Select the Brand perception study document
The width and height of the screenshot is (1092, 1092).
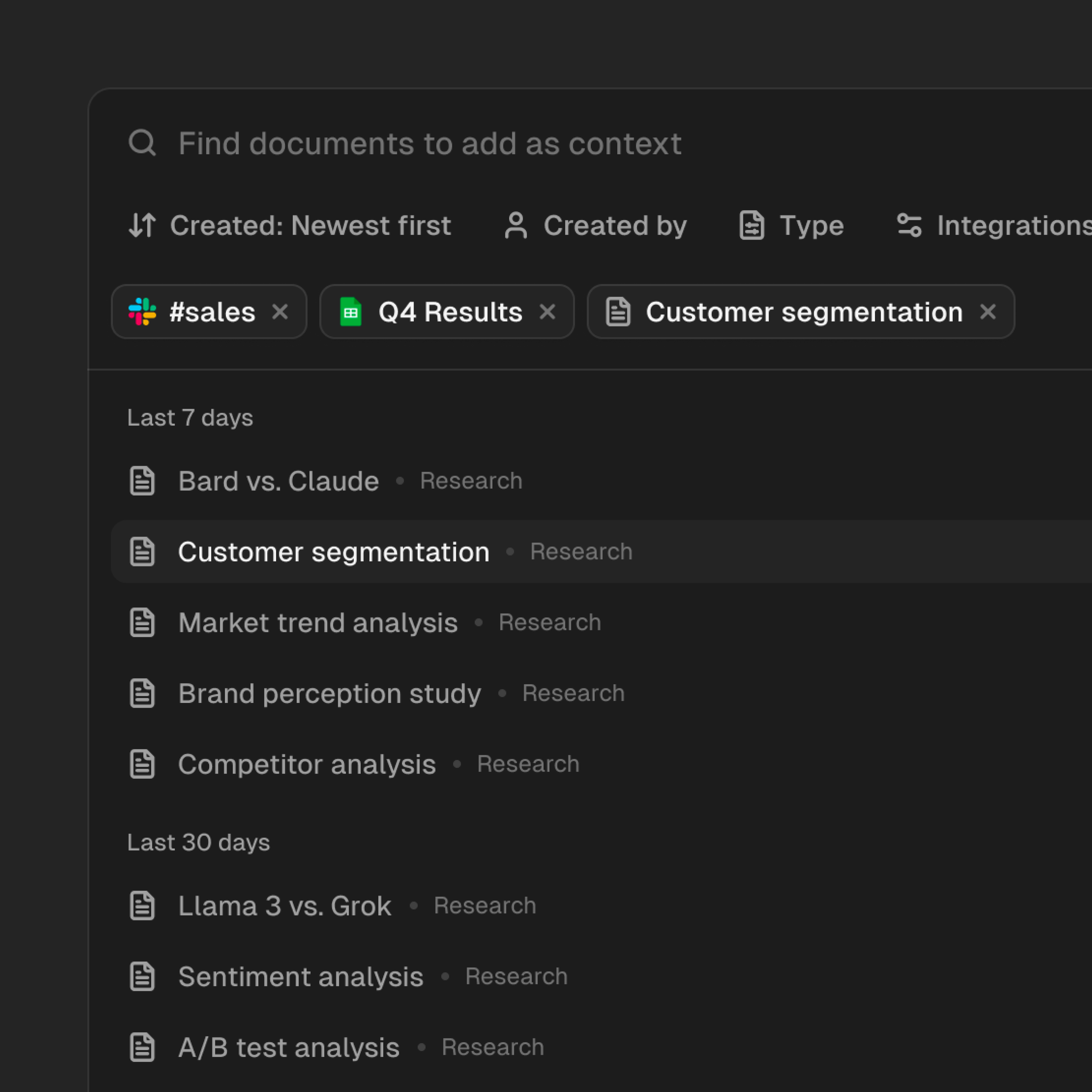[x=330, y=693]
